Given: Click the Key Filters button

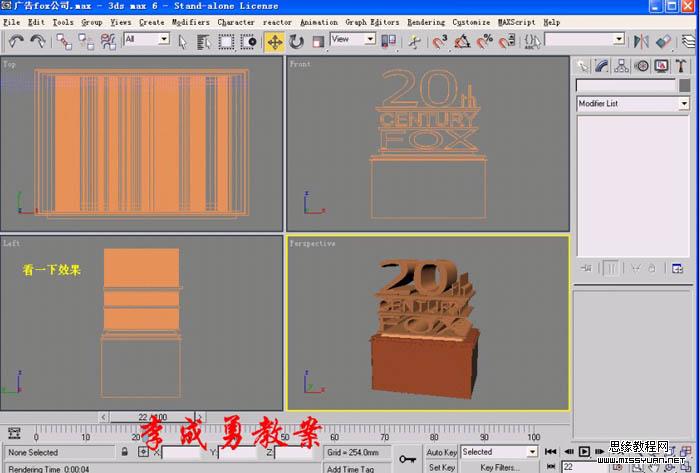Looking at the screenshot, I should (x=499, y=467).
